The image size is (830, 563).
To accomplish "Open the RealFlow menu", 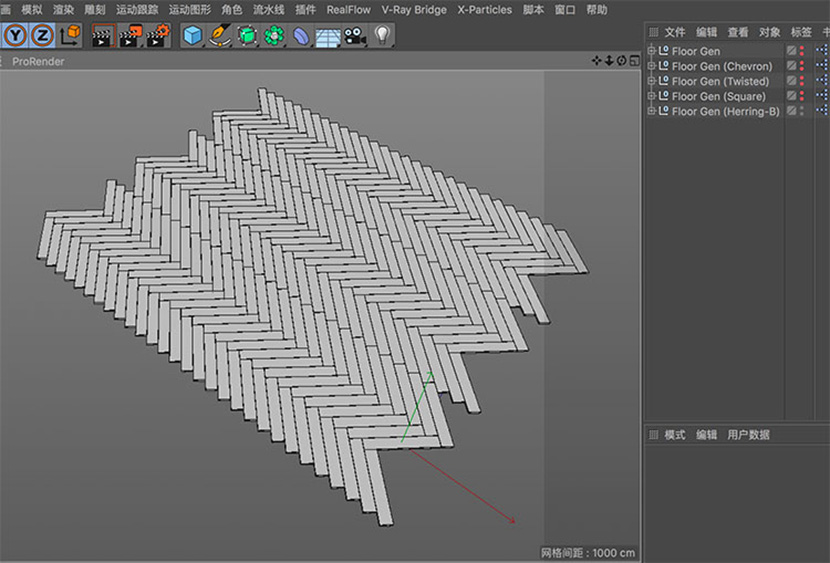I will [x=348, y=10].
